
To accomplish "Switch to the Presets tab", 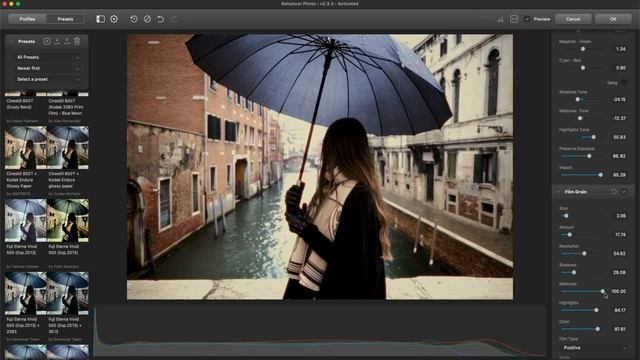I will [x=65, y=19].
